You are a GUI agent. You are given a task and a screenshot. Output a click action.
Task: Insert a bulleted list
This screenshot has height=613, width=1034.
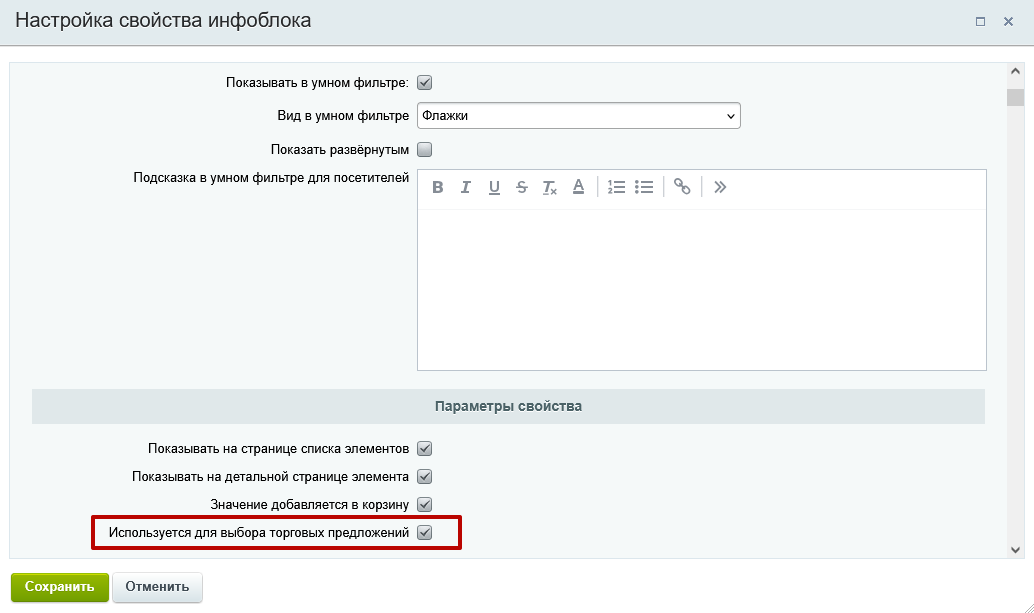click(x=643, y=186)
